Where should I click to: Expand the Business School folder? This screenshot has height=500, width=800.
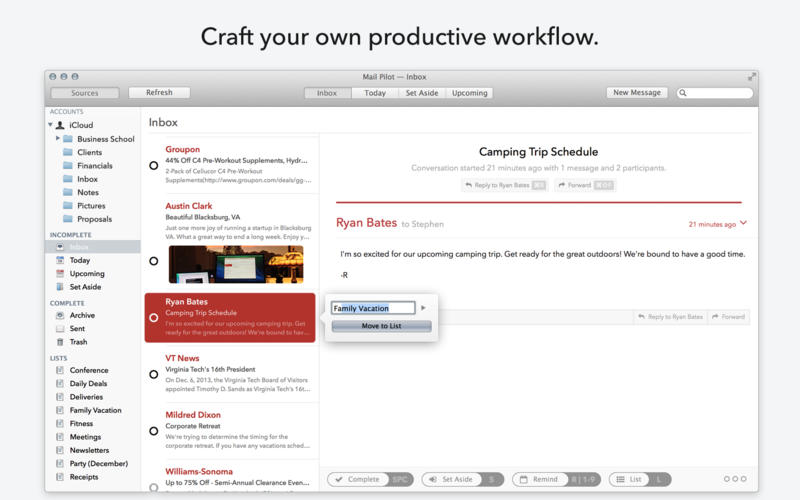tap(58, 138)
